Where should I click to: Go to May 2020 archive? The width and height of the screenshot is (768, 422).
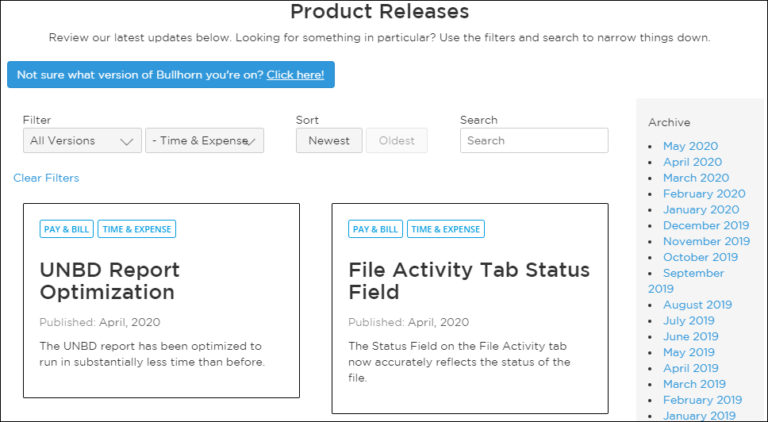click(x=690, y=146)
